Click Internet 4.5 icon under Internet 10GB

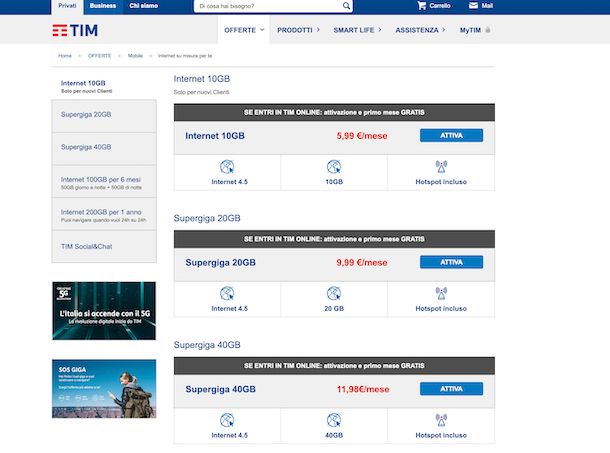[x=226, y=168]
